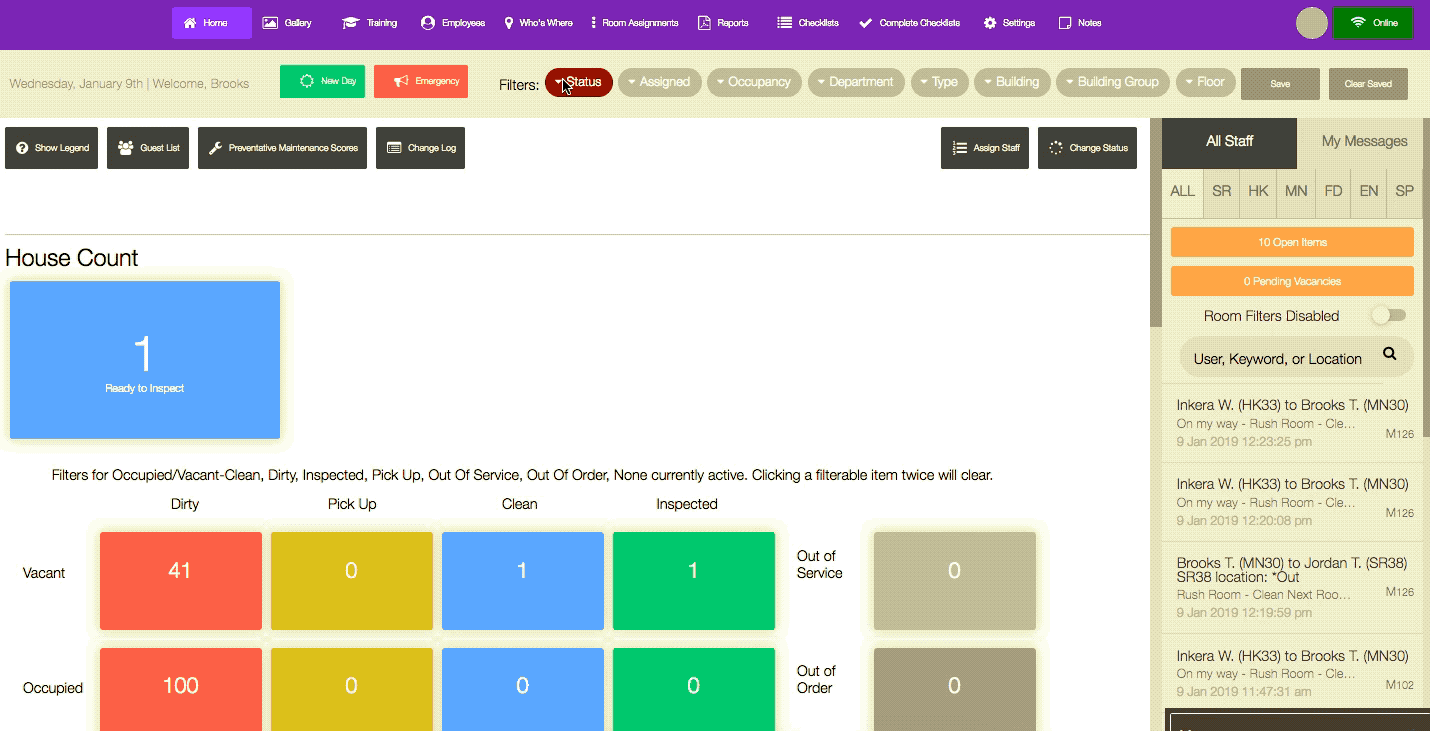
Task: Select the HK staff department tab
Action: [1258, 191]
